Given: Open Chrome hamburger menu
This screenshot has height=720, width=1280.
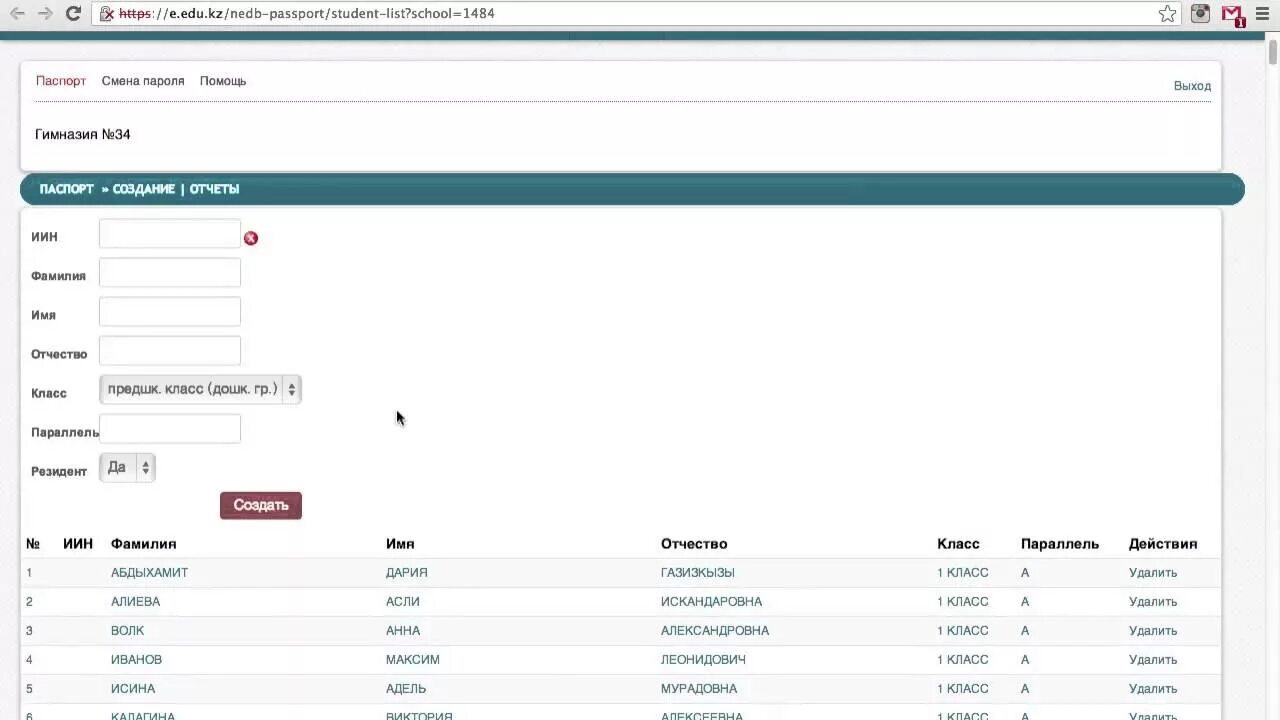Looking at the screenshot, I should click(1262, 13).
